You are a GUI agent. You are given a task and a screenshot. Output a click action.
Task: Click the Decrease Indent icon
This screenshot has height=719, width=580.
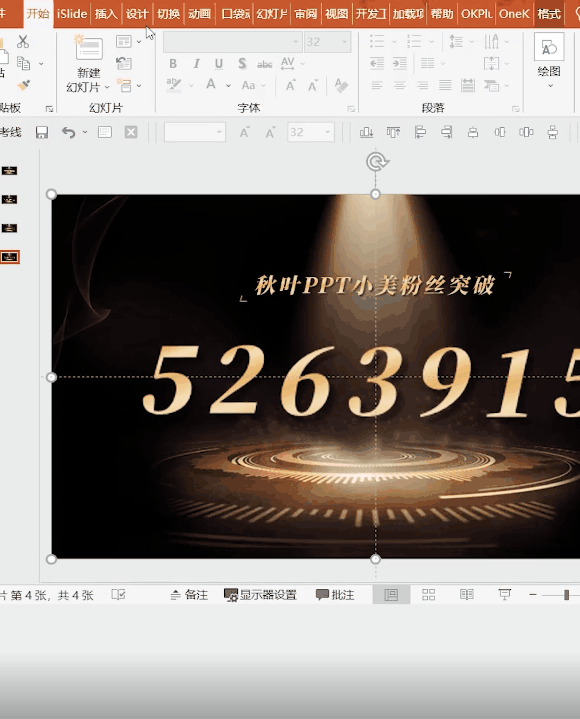[377, 63]
